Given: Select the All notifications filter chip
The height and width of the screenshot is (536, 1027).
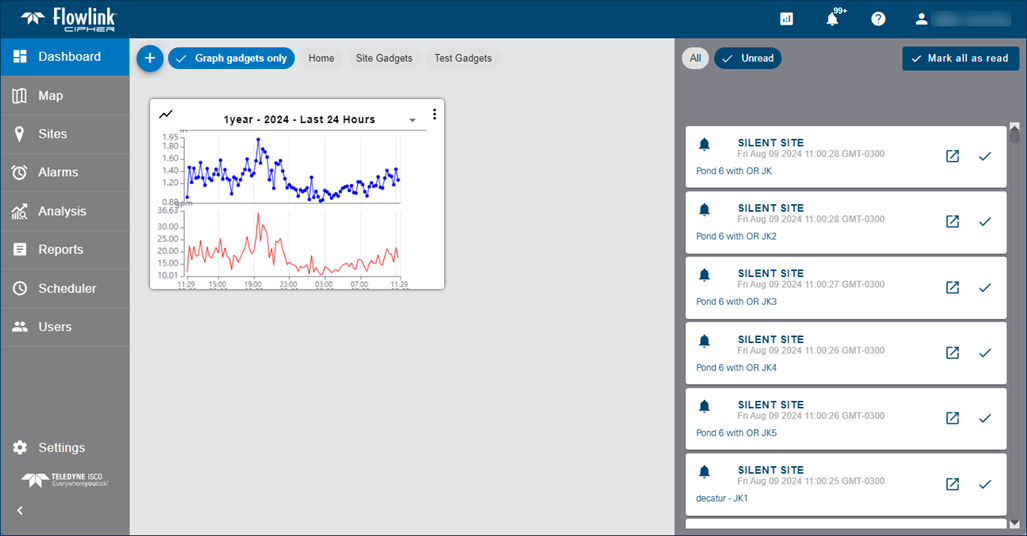Looking at the screenshot, I should [695, 58].
